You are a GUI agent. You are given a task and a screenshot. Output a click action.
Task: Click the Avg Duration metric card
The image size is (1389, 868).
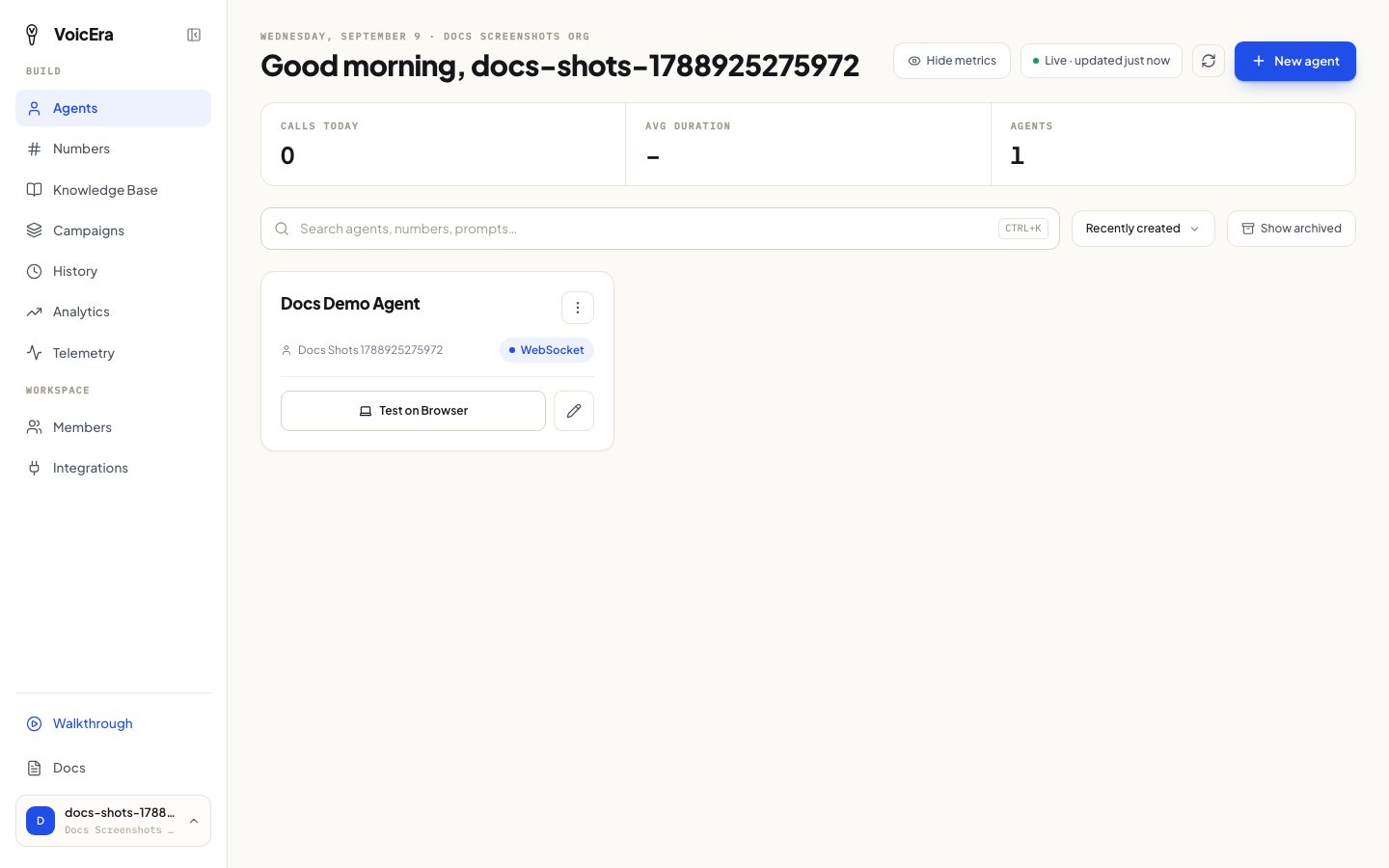[x=808, y=145]
